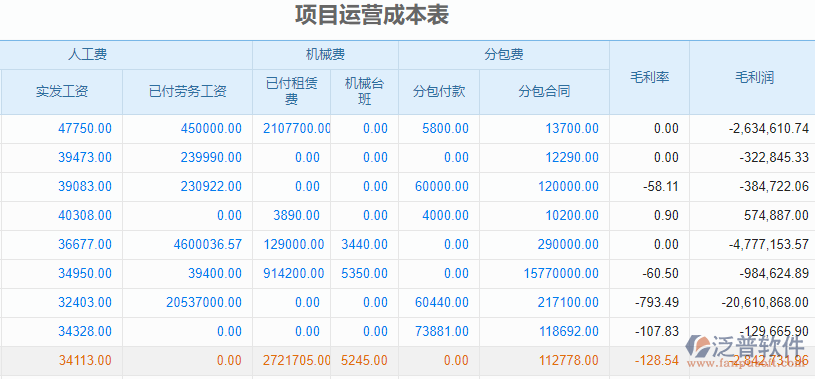Open the 39473.00 wage value
815x379 pixels.
(x=85, y=158)
